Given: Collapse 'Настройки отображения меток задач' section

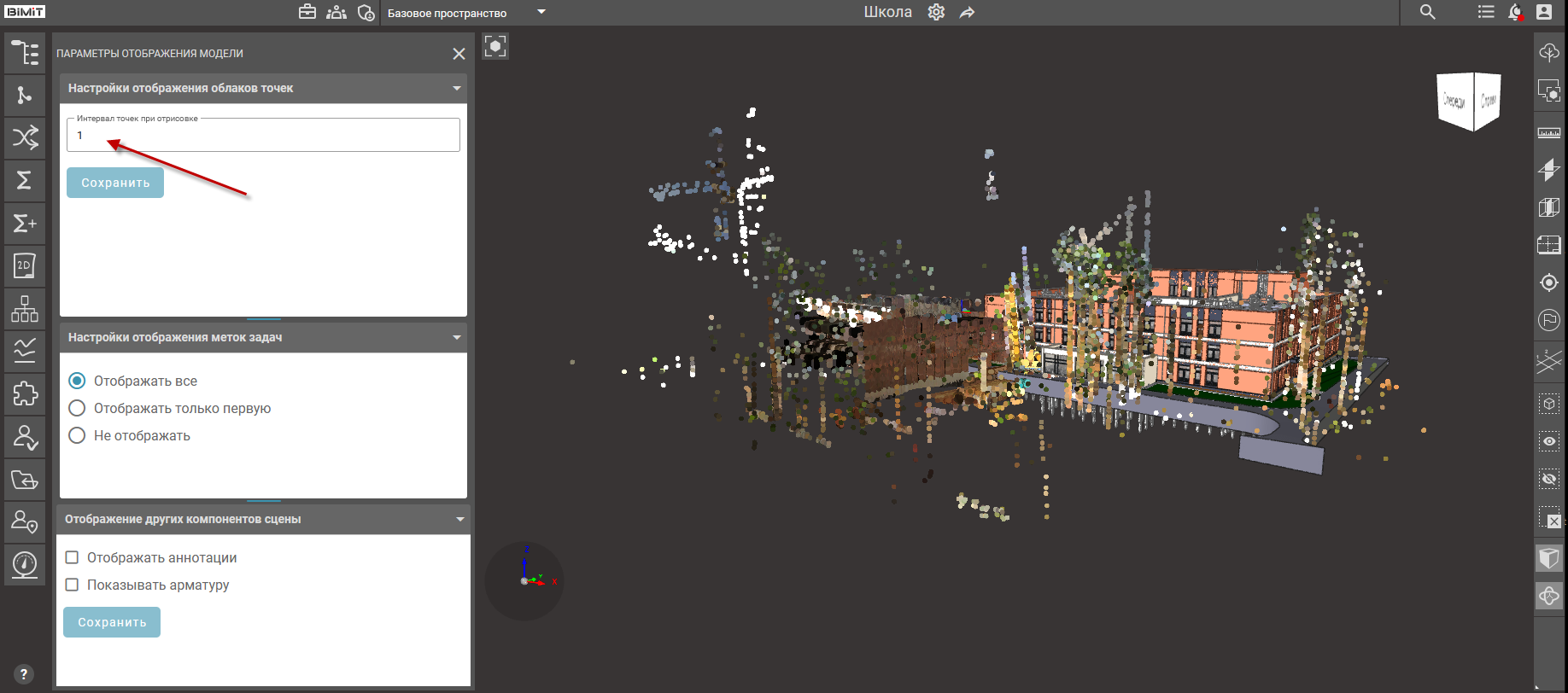Looking at the screenshot, I should [456, 337].
